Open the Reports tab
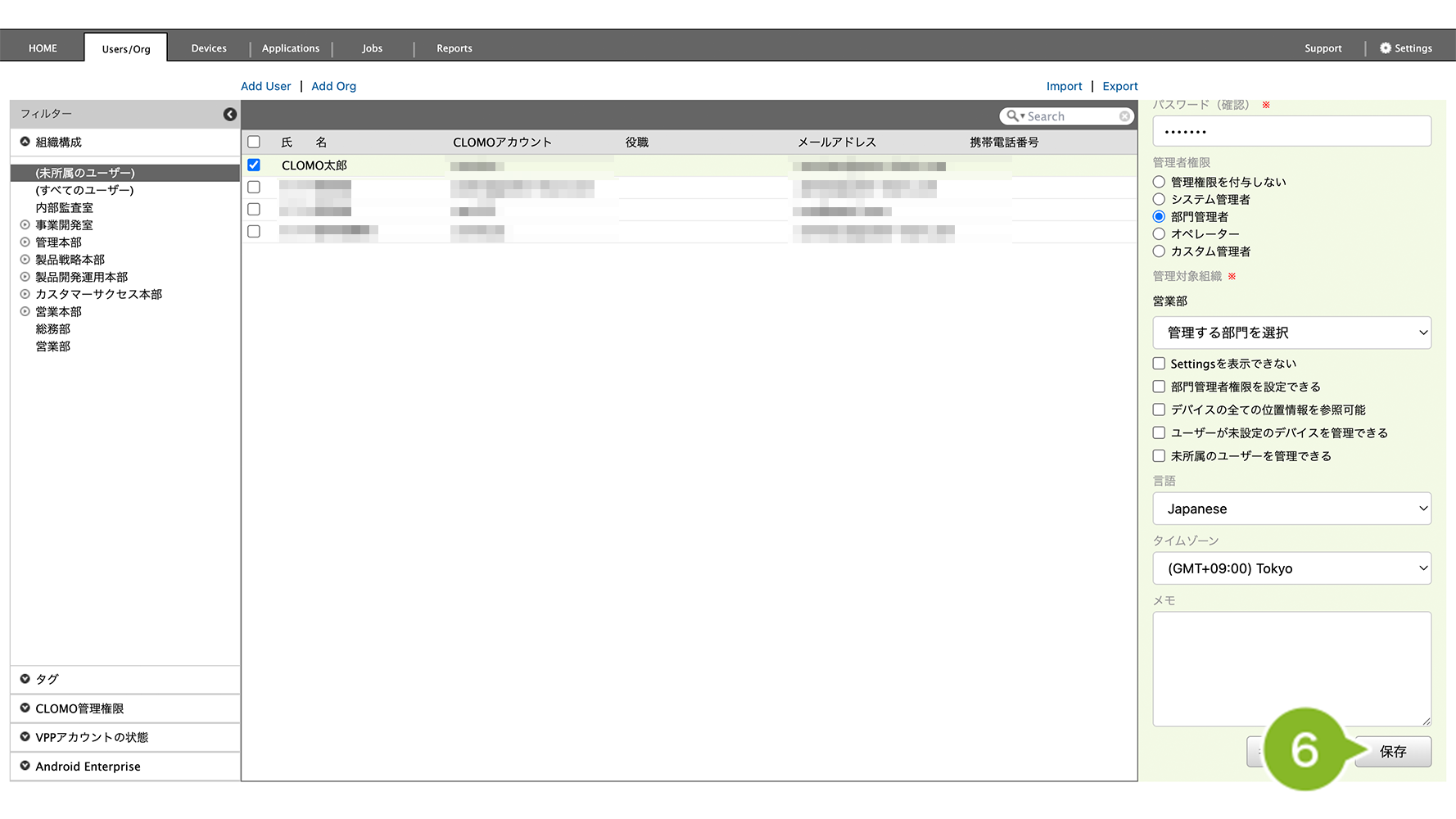 [x=454, y=48]
